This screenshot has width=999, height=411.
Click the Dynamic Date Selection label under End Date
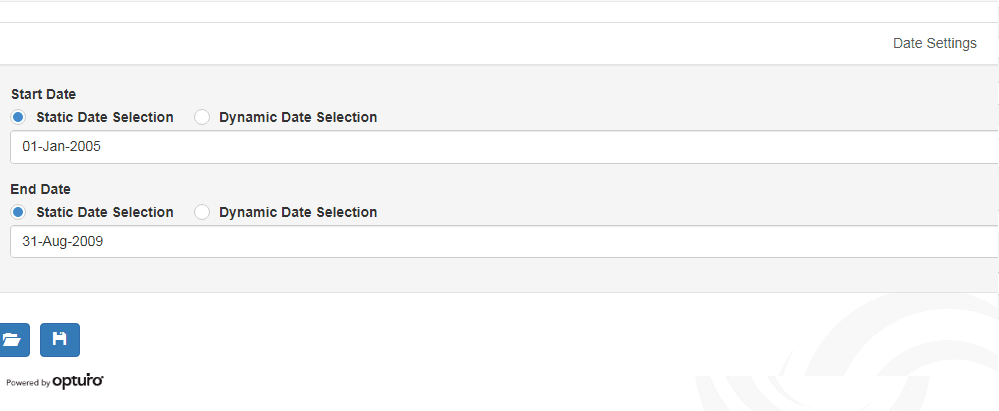(298, 212)
